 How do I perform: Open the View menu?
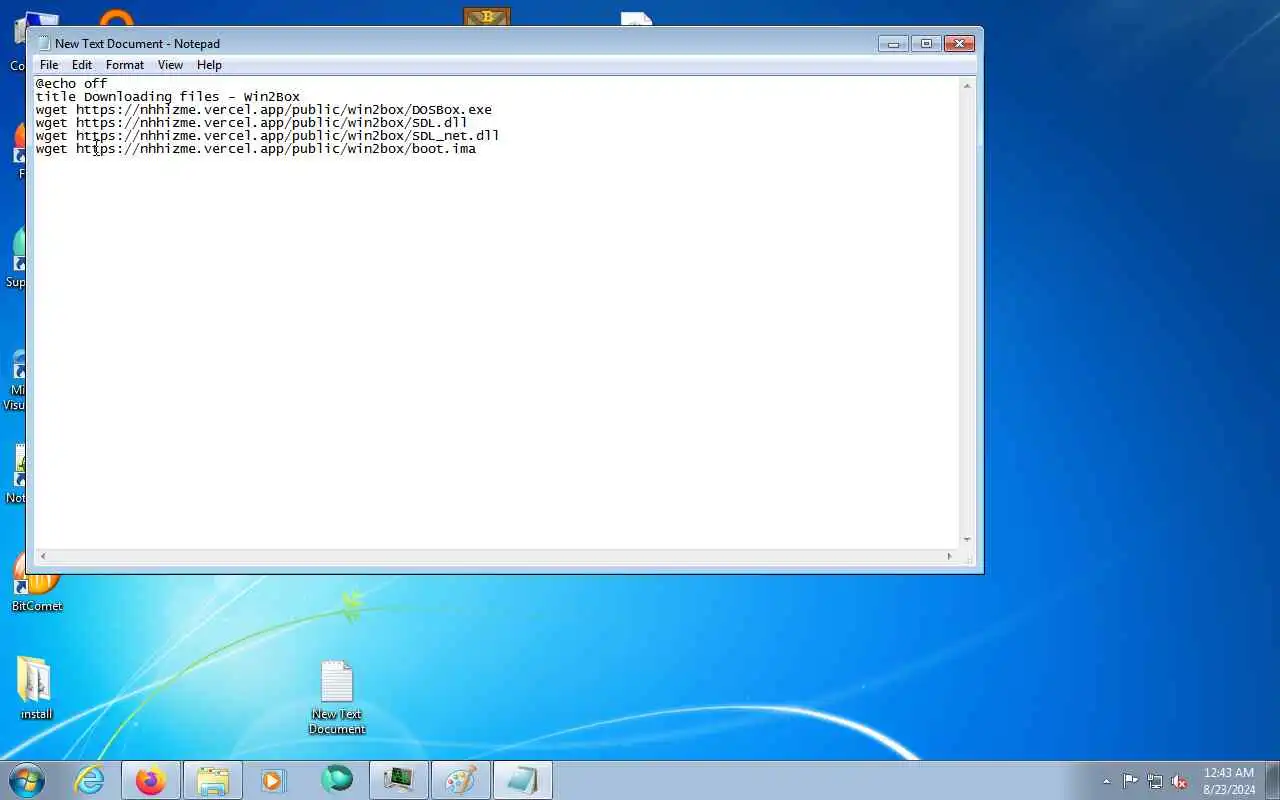pos(170,65)
